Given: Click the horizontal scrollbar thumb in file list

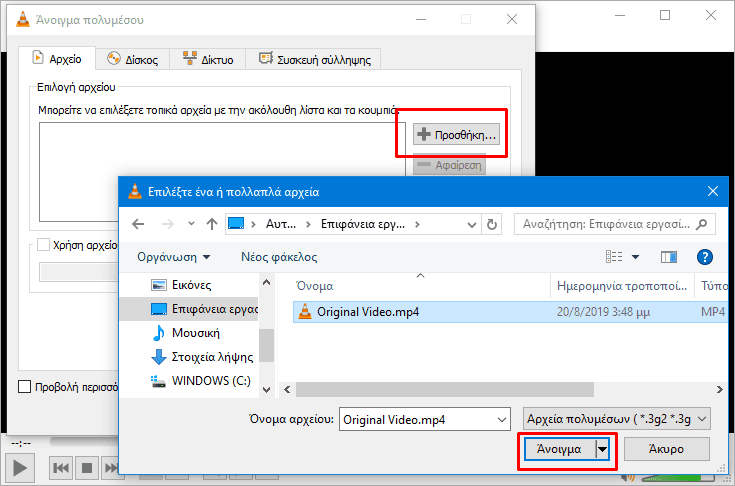Looking at the screenshot, I should 445,389.
